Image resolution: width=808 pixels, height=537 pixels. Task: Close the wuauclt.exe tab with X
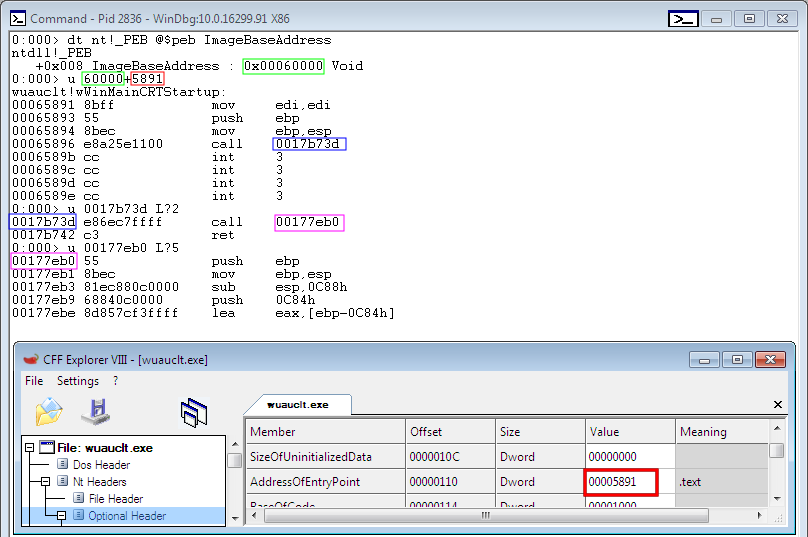tap(778, 405)
